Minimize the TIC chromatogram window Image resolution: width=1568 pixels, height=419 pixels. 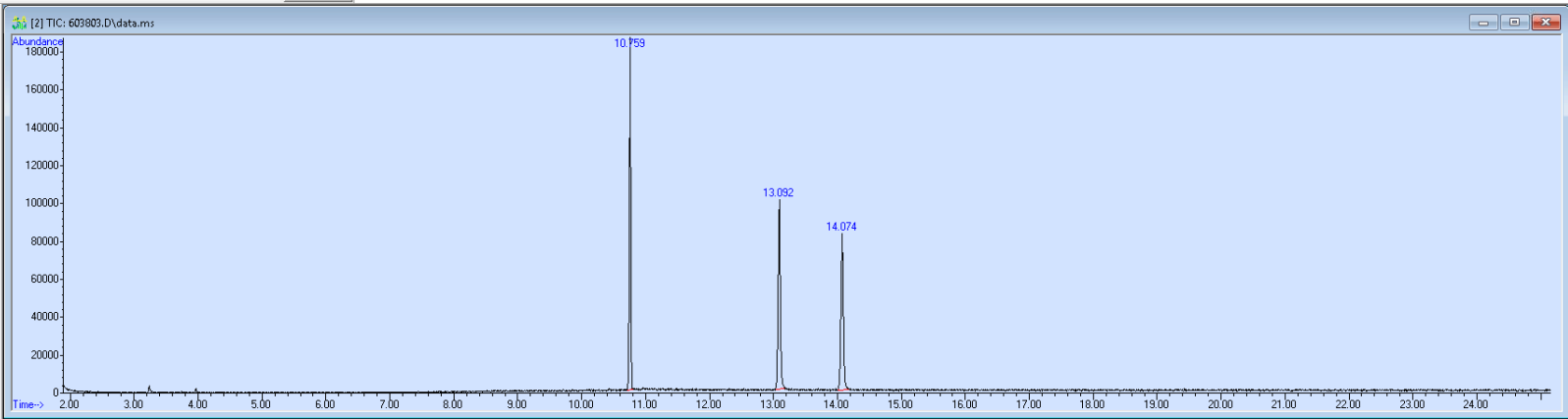click(x=1483, y=22)
